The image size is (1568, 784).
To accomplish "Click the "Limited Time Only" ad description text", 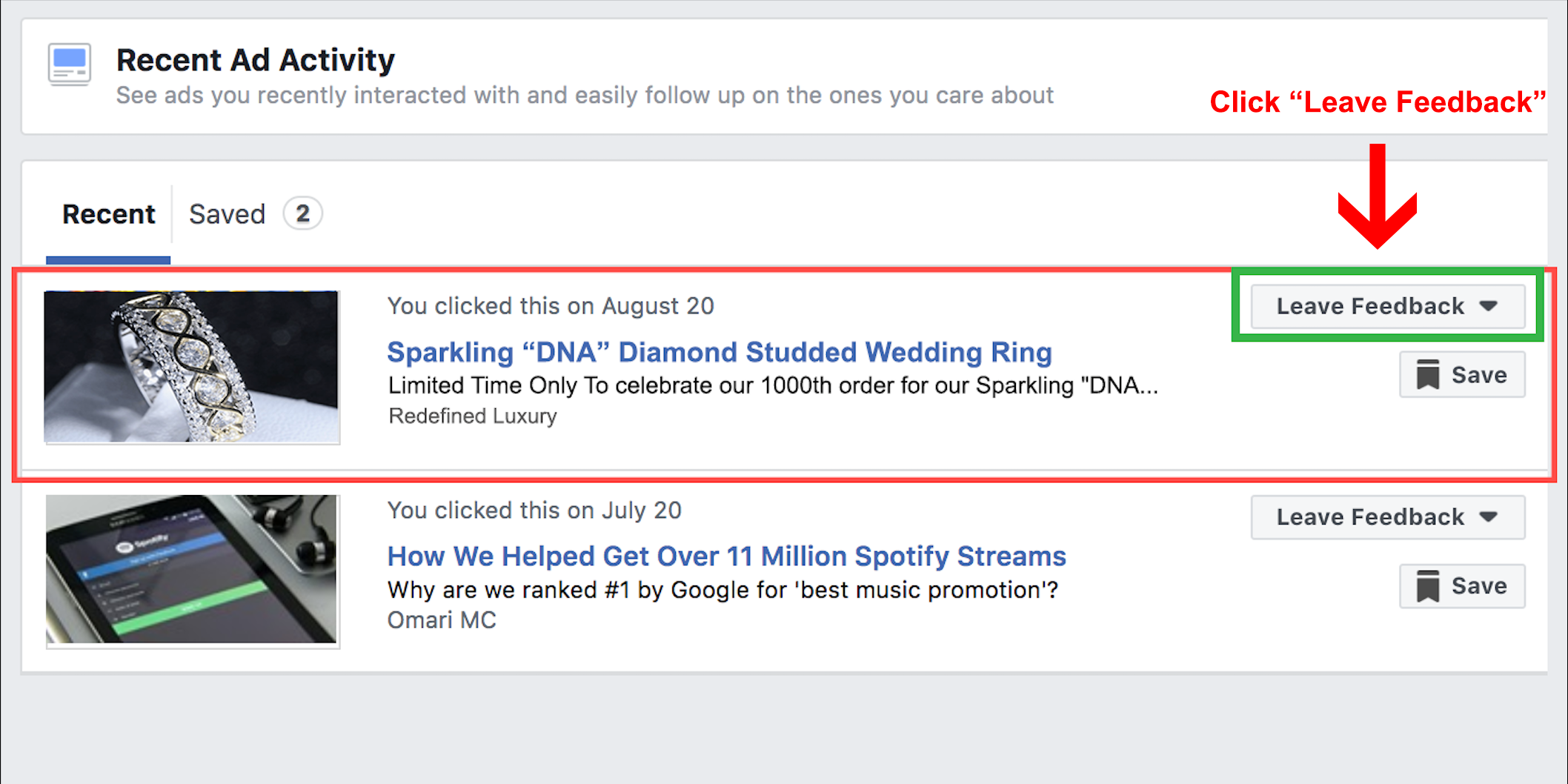I will (773, 385).
